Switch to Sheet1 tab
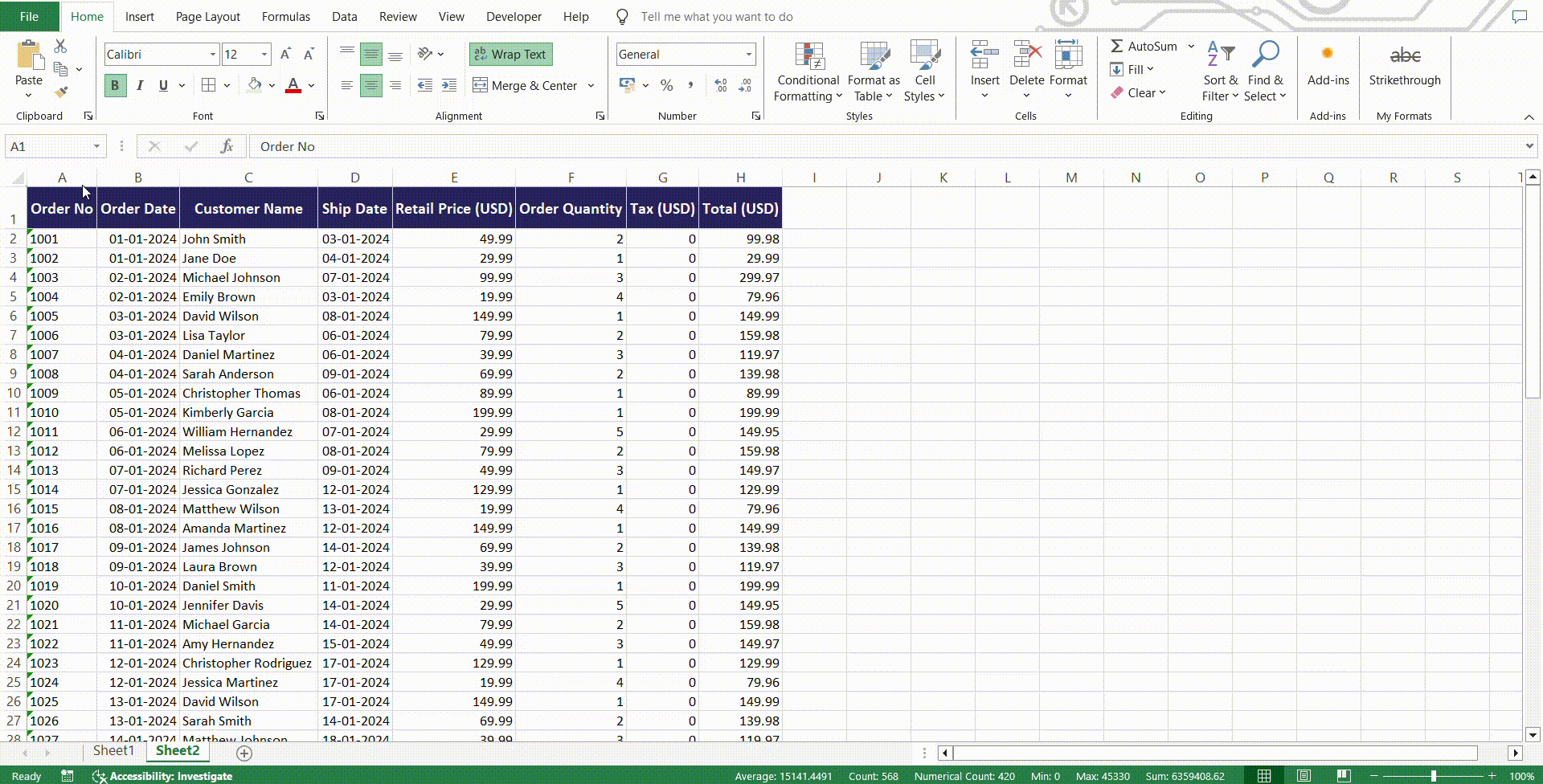 114,751
